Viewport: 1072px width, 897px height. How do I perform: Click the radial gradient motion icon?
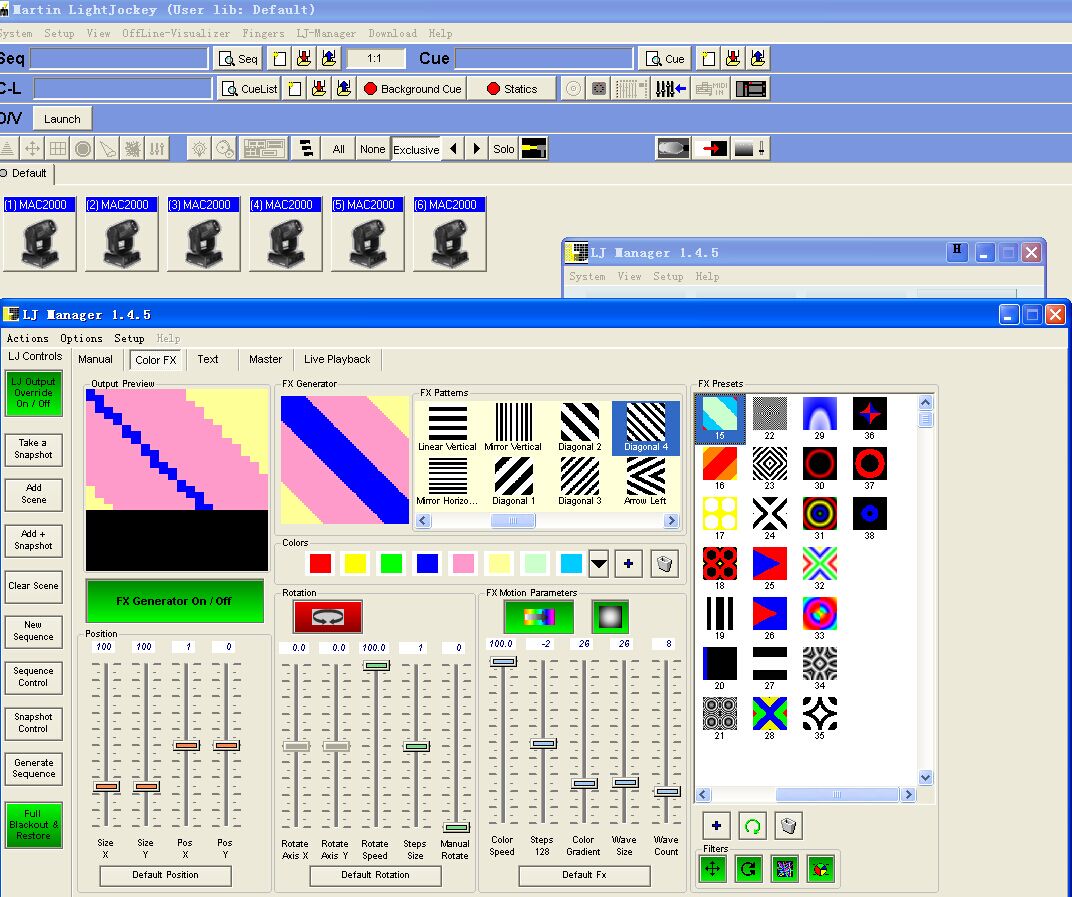pos(610,617)
